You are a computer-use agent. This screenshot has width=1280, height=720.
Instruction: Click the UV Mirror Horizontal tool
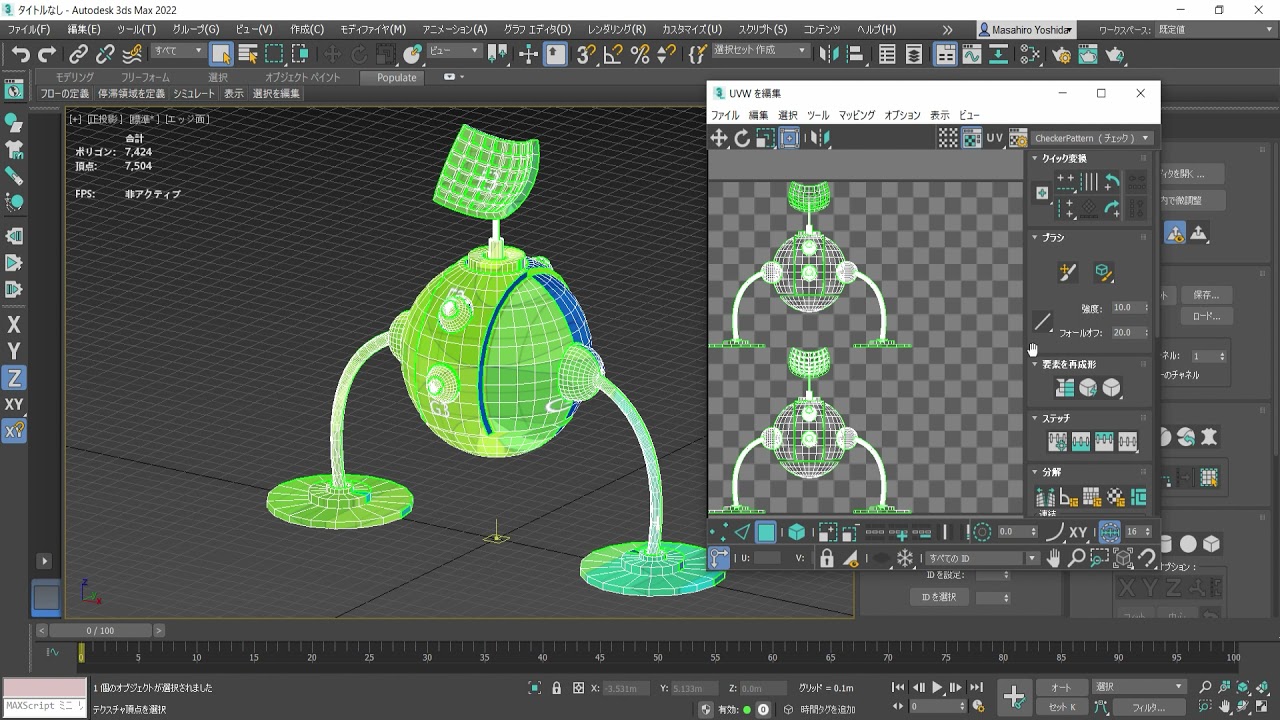tap(819, 138)
